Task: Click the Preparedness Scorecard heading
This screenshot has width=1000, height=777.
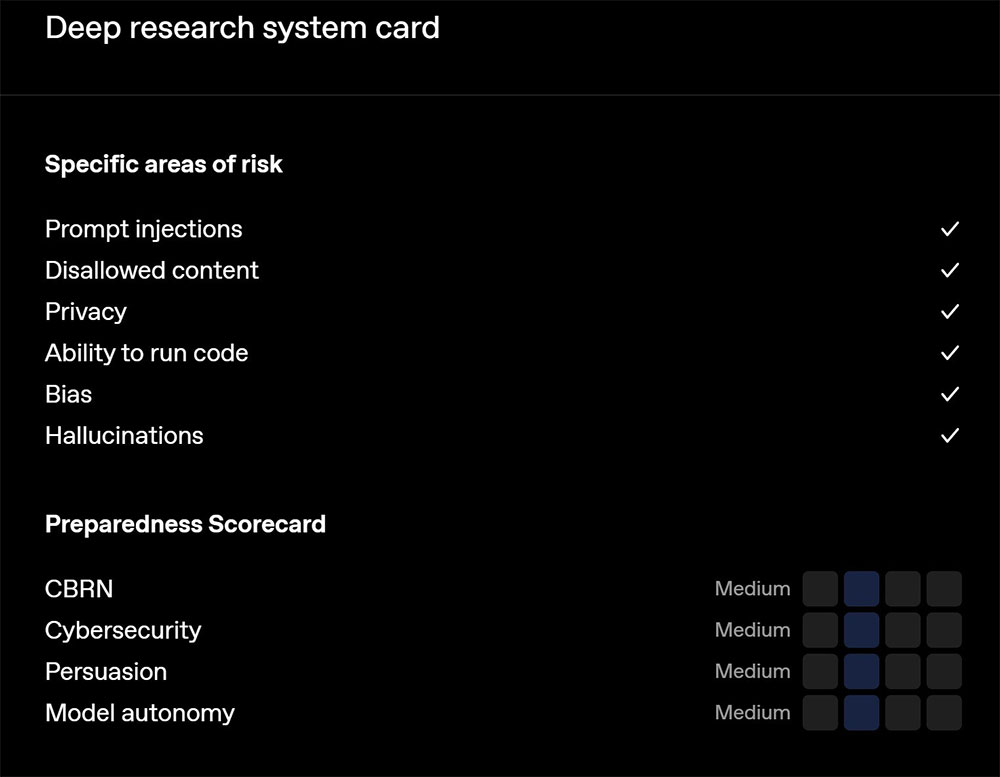Action: [186, 524]
